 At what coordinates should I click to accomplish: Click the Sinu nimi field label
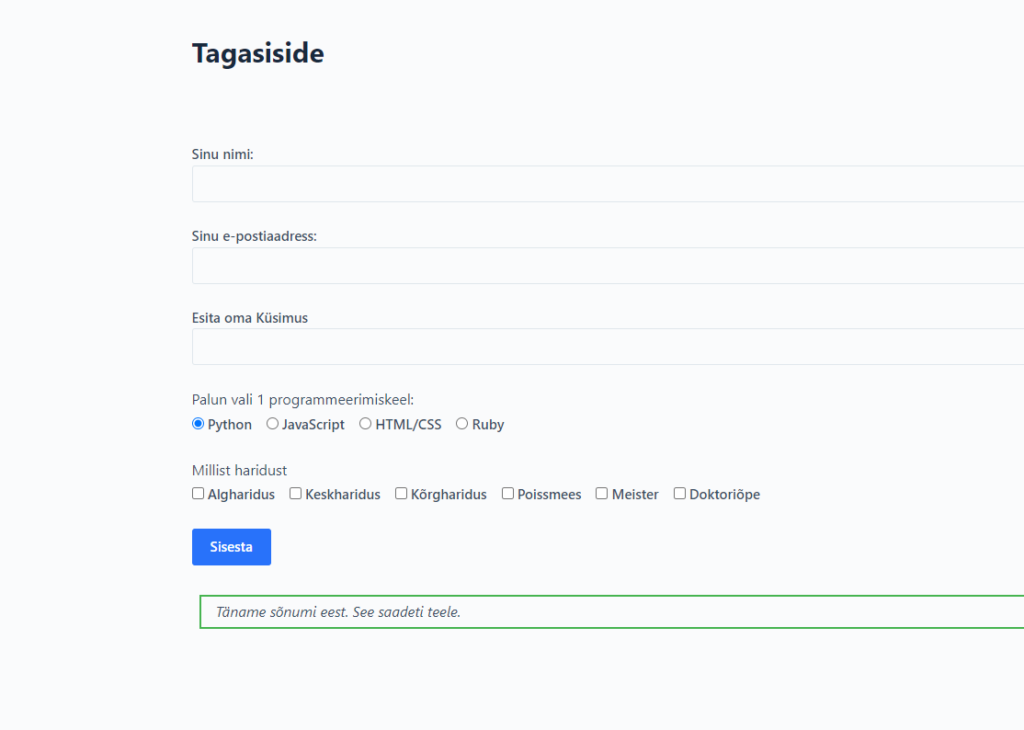pyautogui.click(x=222, y=155)
